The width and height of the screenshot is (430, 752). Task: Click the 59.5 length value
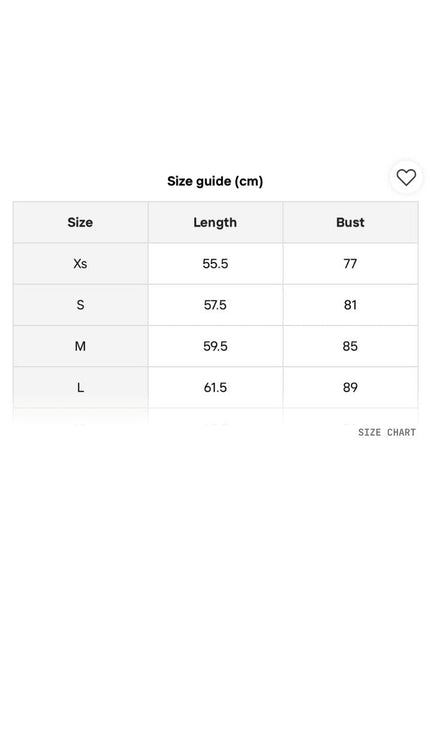[x=215, y=346]
